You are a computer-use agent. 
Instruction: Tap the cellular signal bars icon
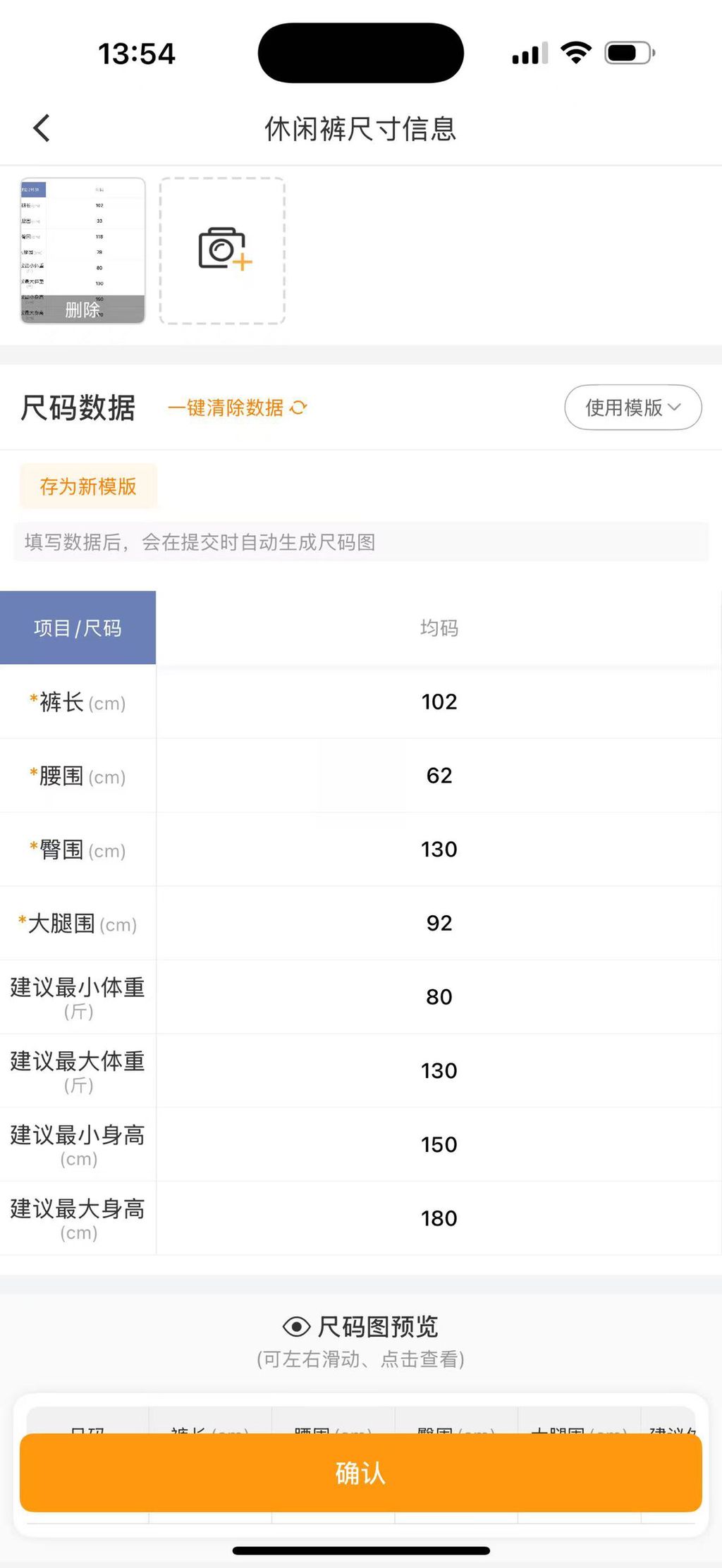pos(530,54)
